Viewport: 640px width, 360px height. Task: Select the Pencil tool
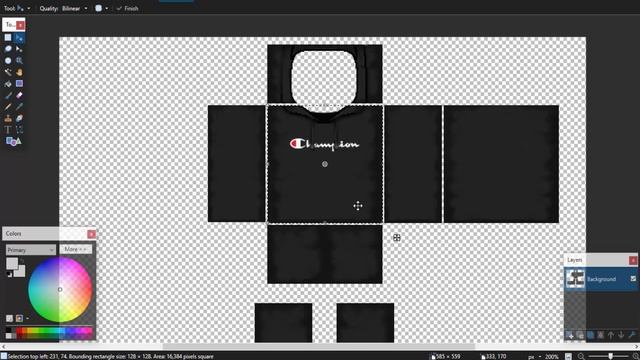tap(8, 107)
